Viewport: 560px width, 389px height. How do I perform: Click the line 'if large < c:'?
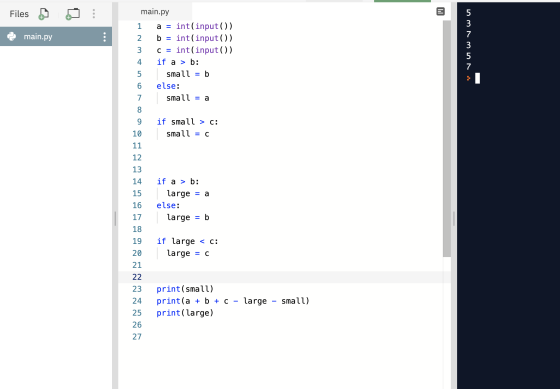click(187, 241)
